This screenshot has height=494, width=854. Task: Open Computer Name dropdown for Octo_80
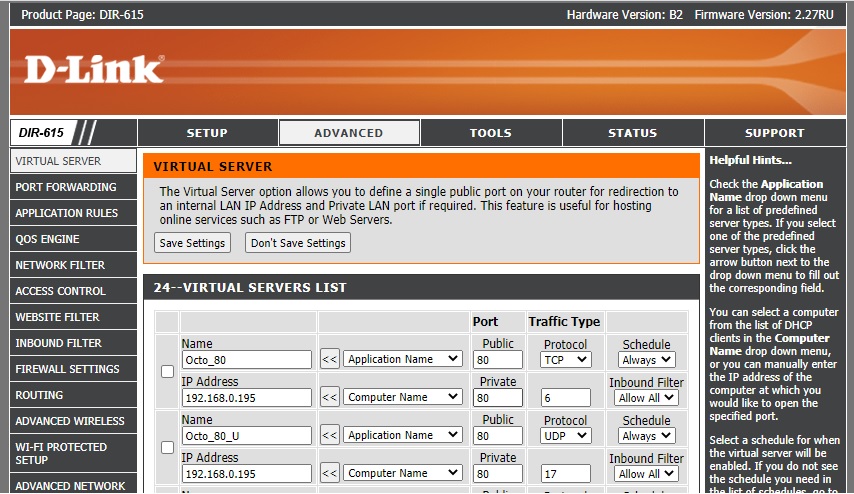coord(402,397)
